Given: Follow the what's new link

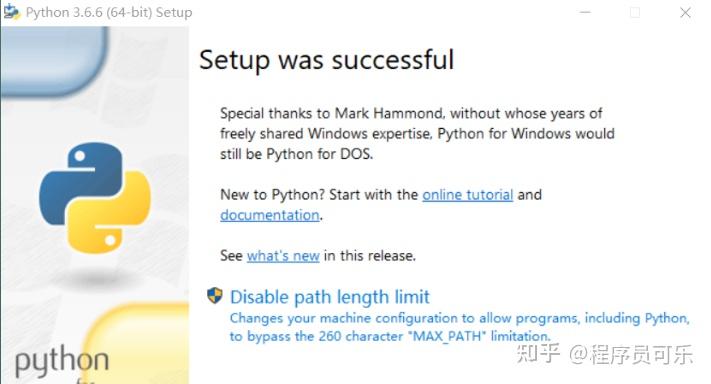Looking at the screenshot, I should [x=283, y=256].
